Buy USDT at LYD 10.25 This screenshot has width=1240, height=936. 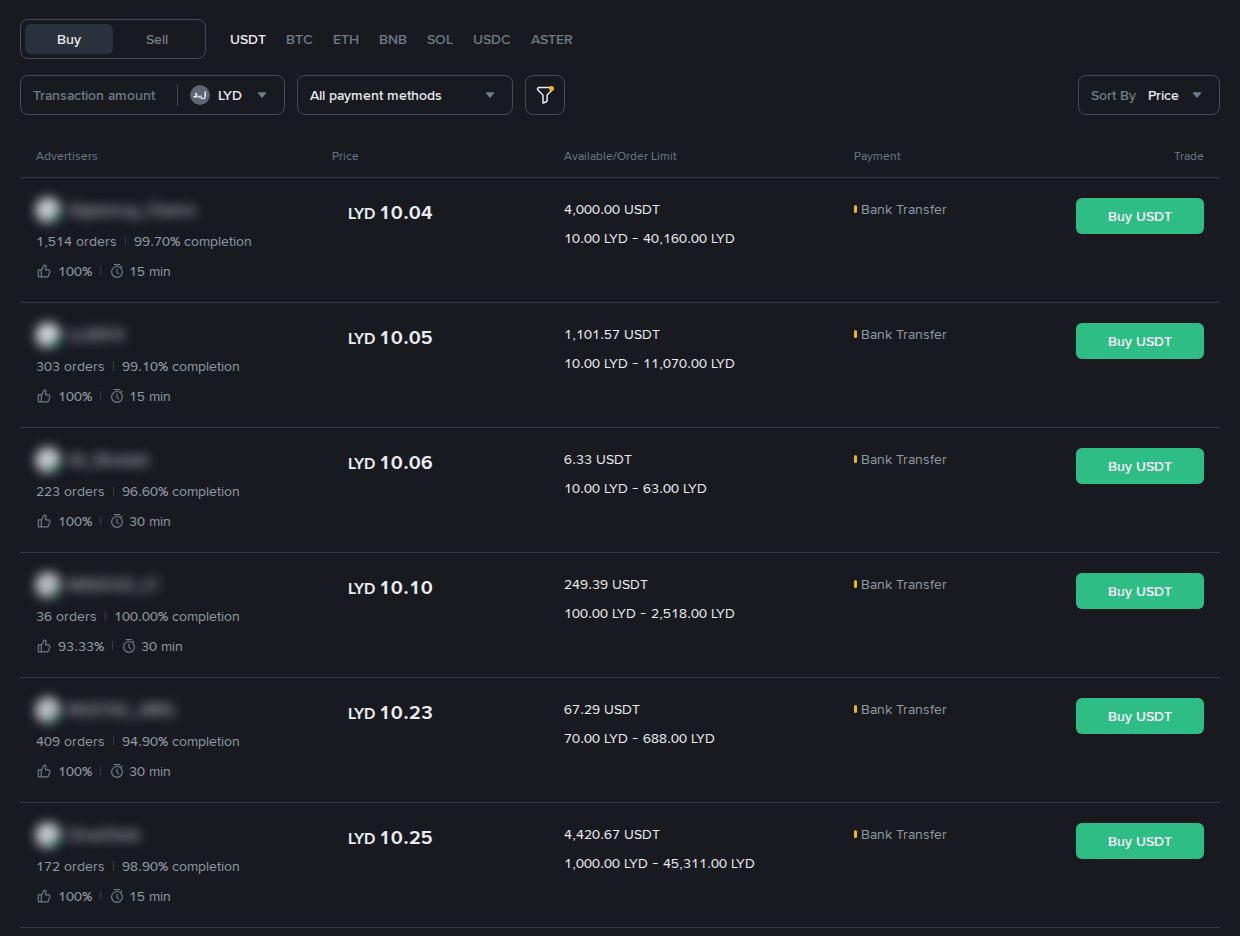(x=1140, y=841)
